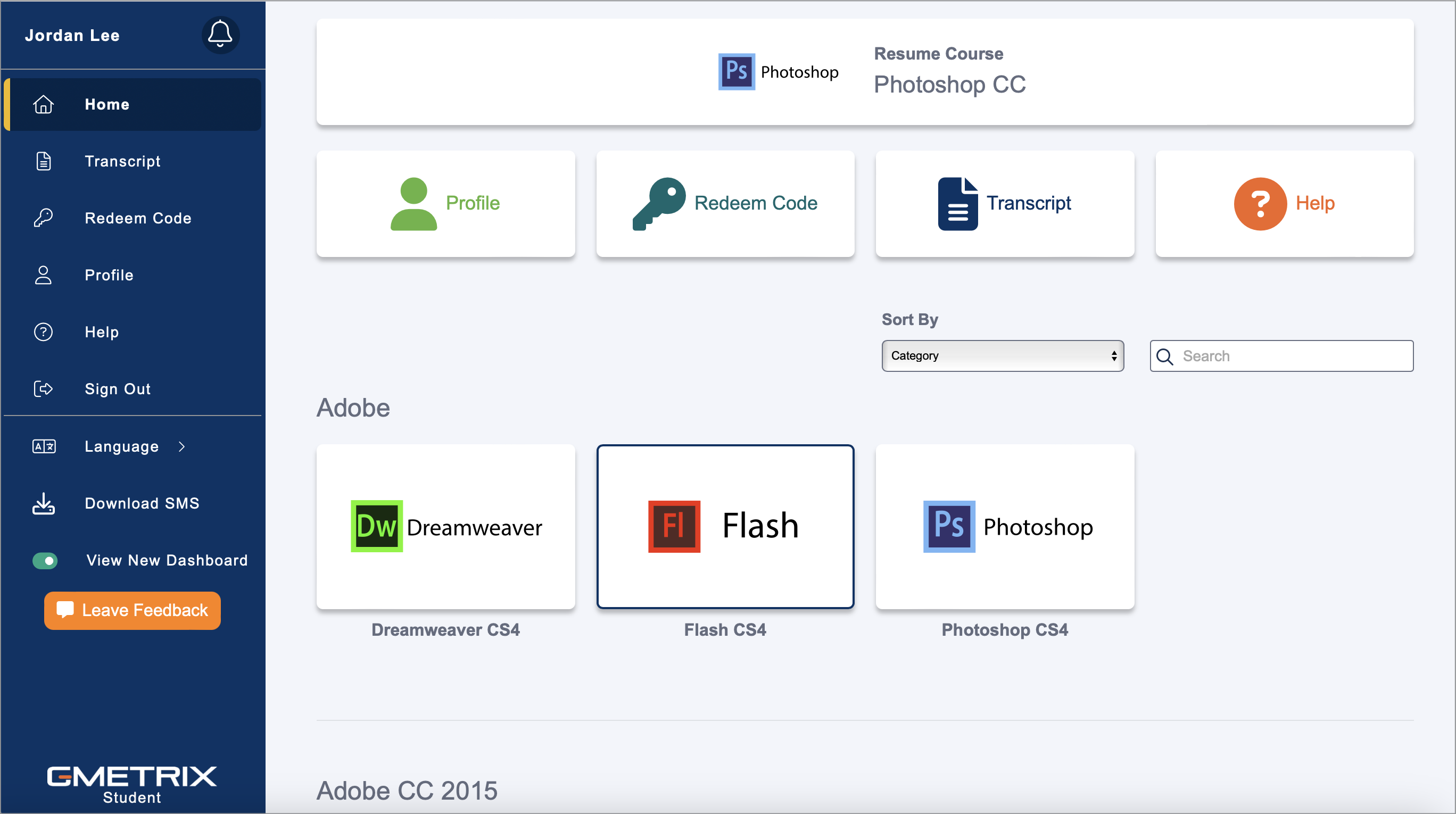Toggle the View New Dashboard switch
The image size is (1456, 814).
(45, 560)
